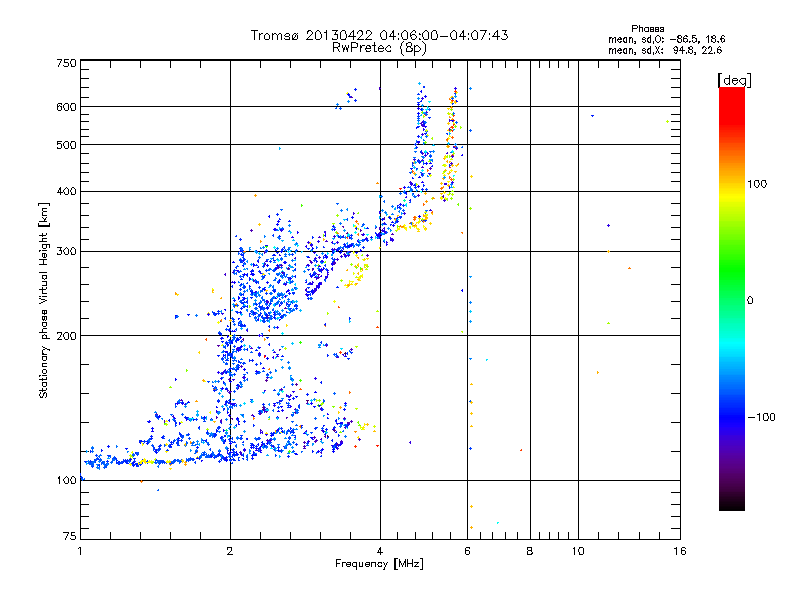The image size is (800, 600).
Task: Click the x-axis tick label '2'
Action: coord(230,551)
